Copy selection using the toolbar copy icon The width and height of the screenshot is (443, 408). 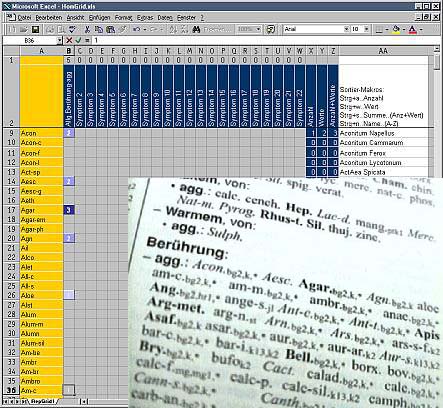click(x=98, y=29)
